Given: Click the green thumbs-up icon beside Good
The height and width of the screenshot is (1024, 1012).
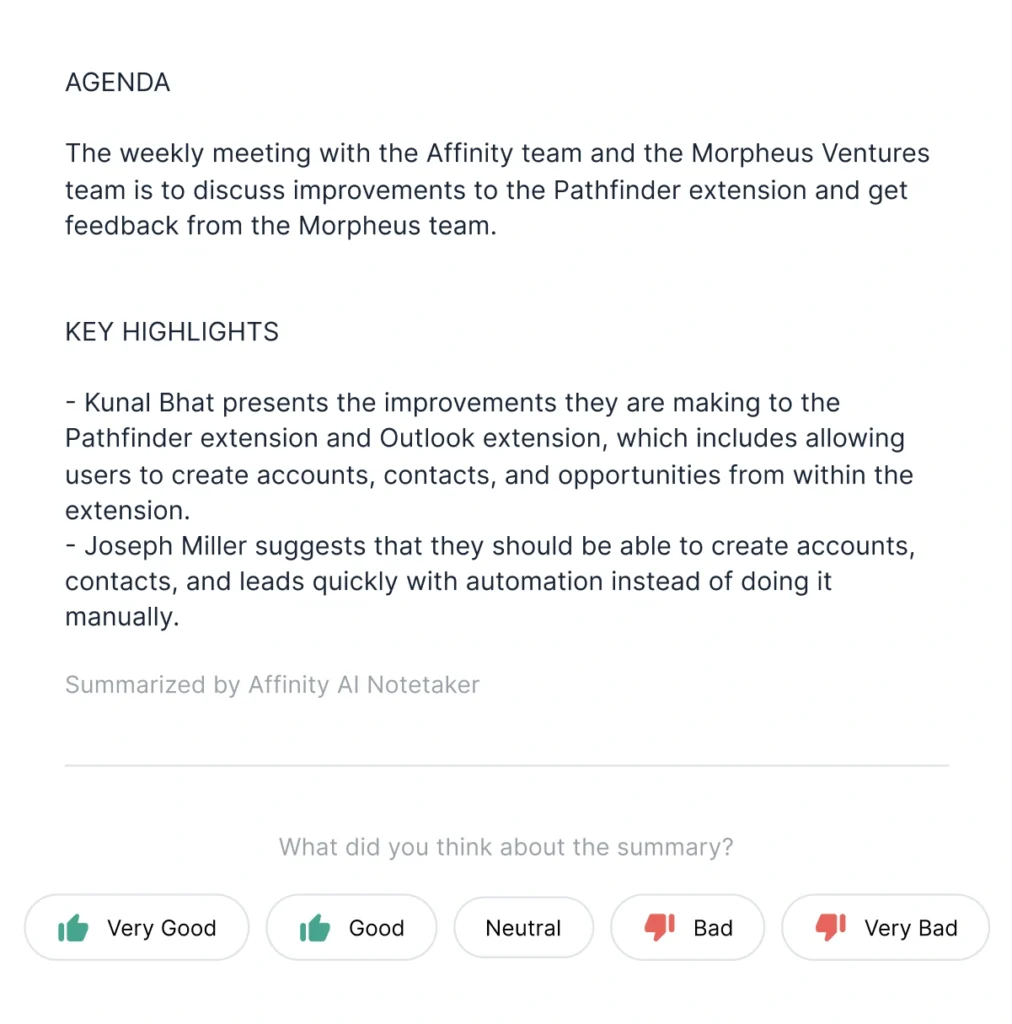Looking at the screenshot, I should coord(315,928).
